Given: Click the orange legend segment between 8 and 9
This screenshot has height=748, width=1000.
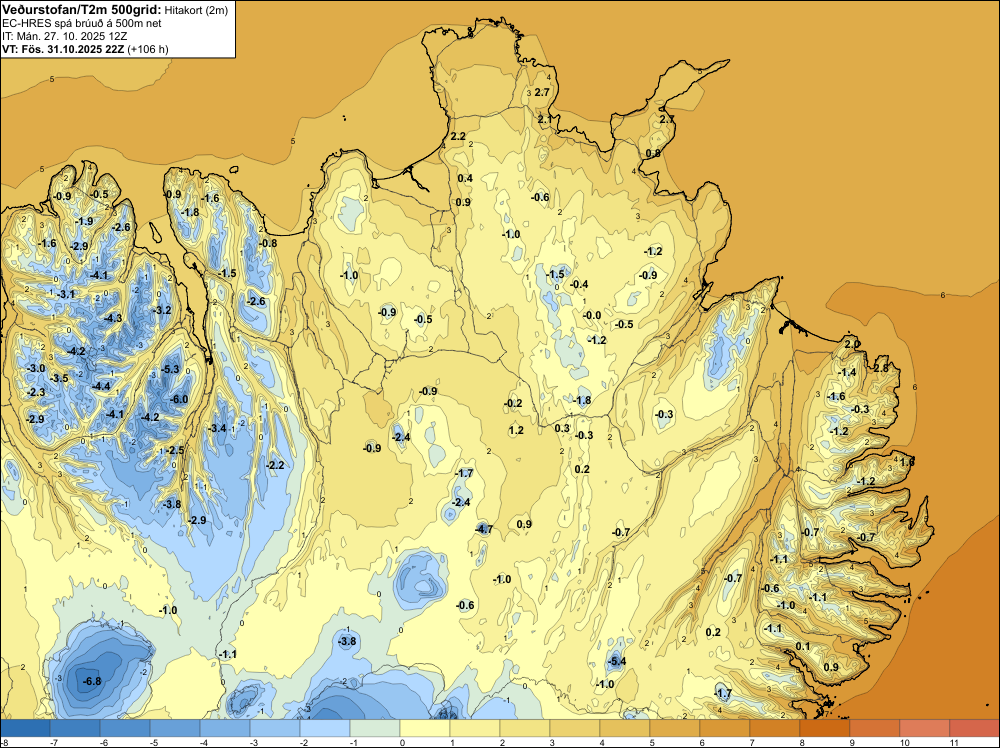Looking at the screenshot, I should click(x=824, y=728).
